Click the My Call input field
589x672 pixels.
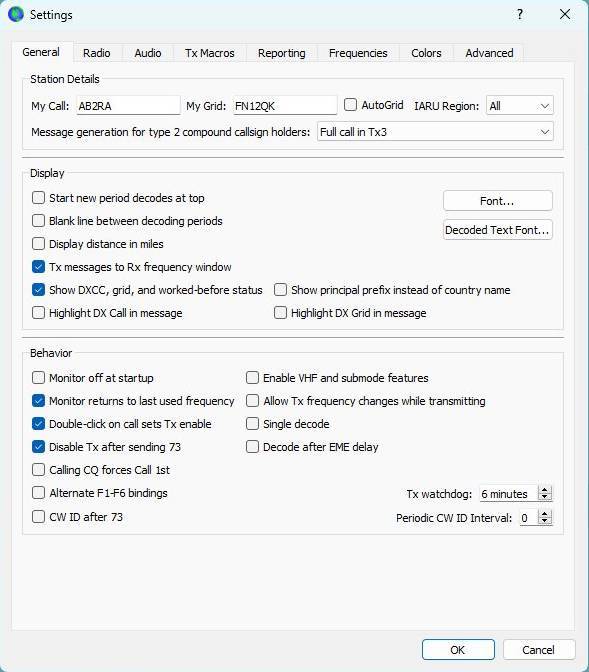(x=128, y=105)
